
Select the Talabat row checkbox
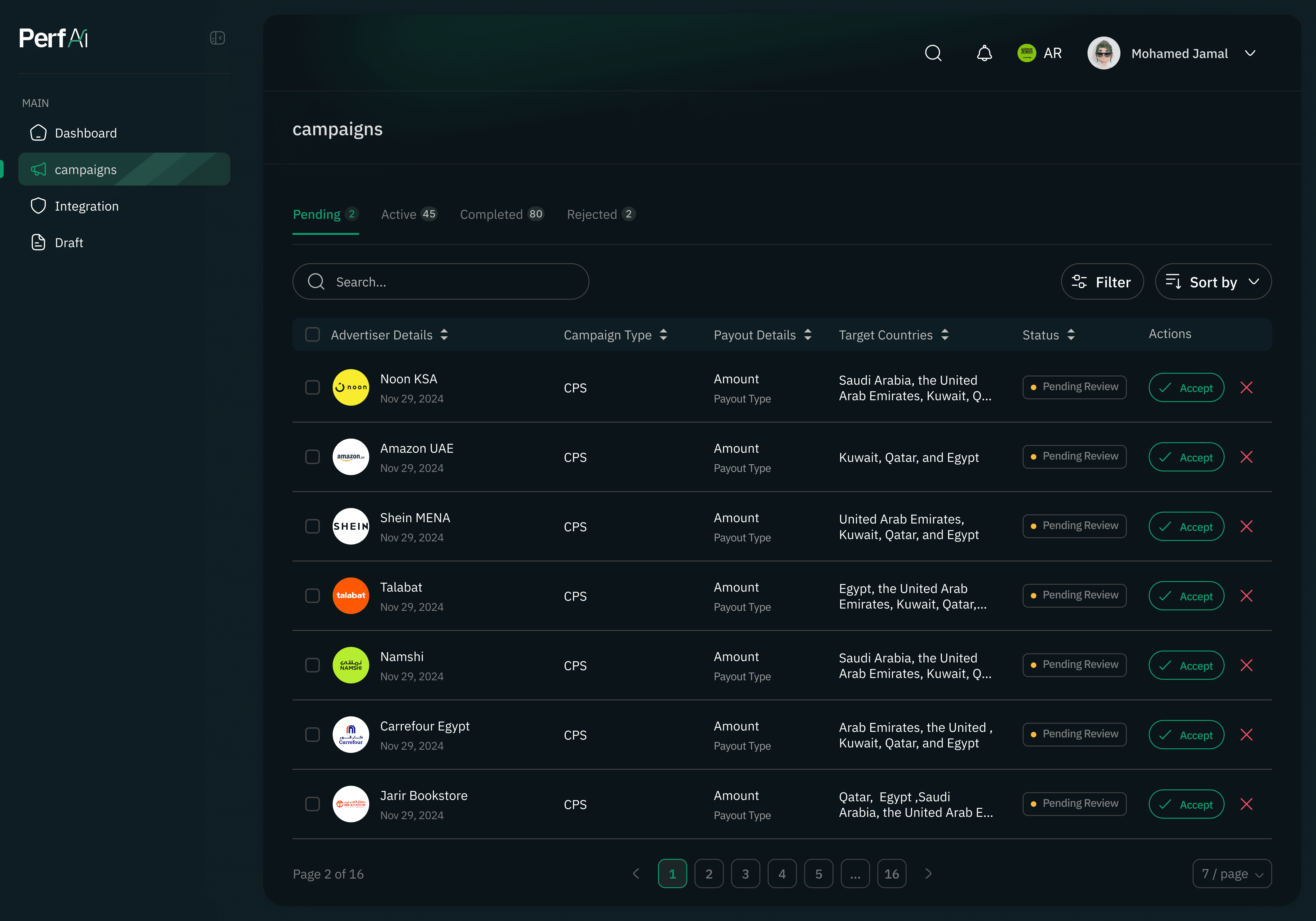click(x=312, y=596)
